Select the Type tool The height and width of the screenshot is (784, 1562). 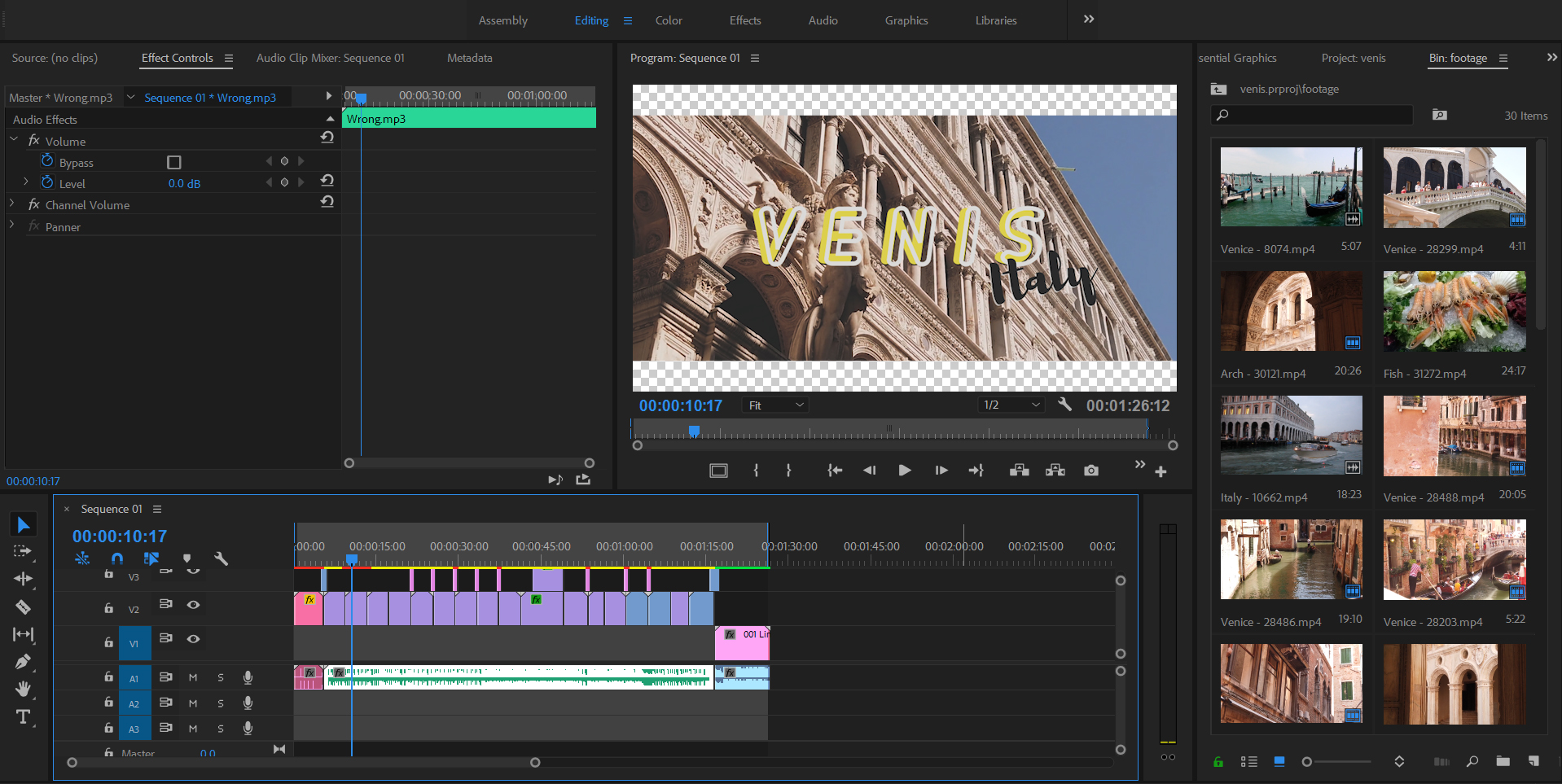[23, 717]
